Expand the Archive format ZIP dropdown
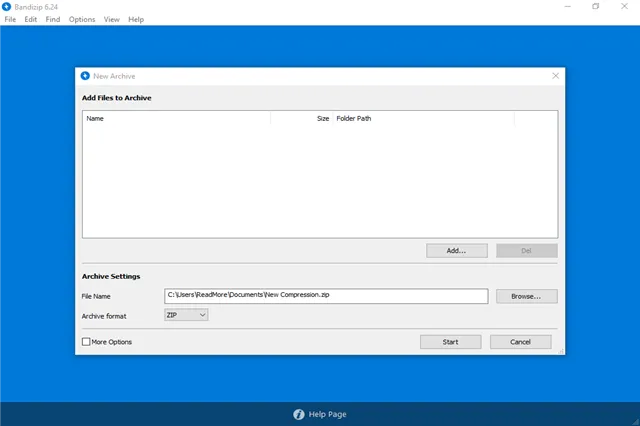This screenshot has height=426, width=640. [x=186, y=315]
